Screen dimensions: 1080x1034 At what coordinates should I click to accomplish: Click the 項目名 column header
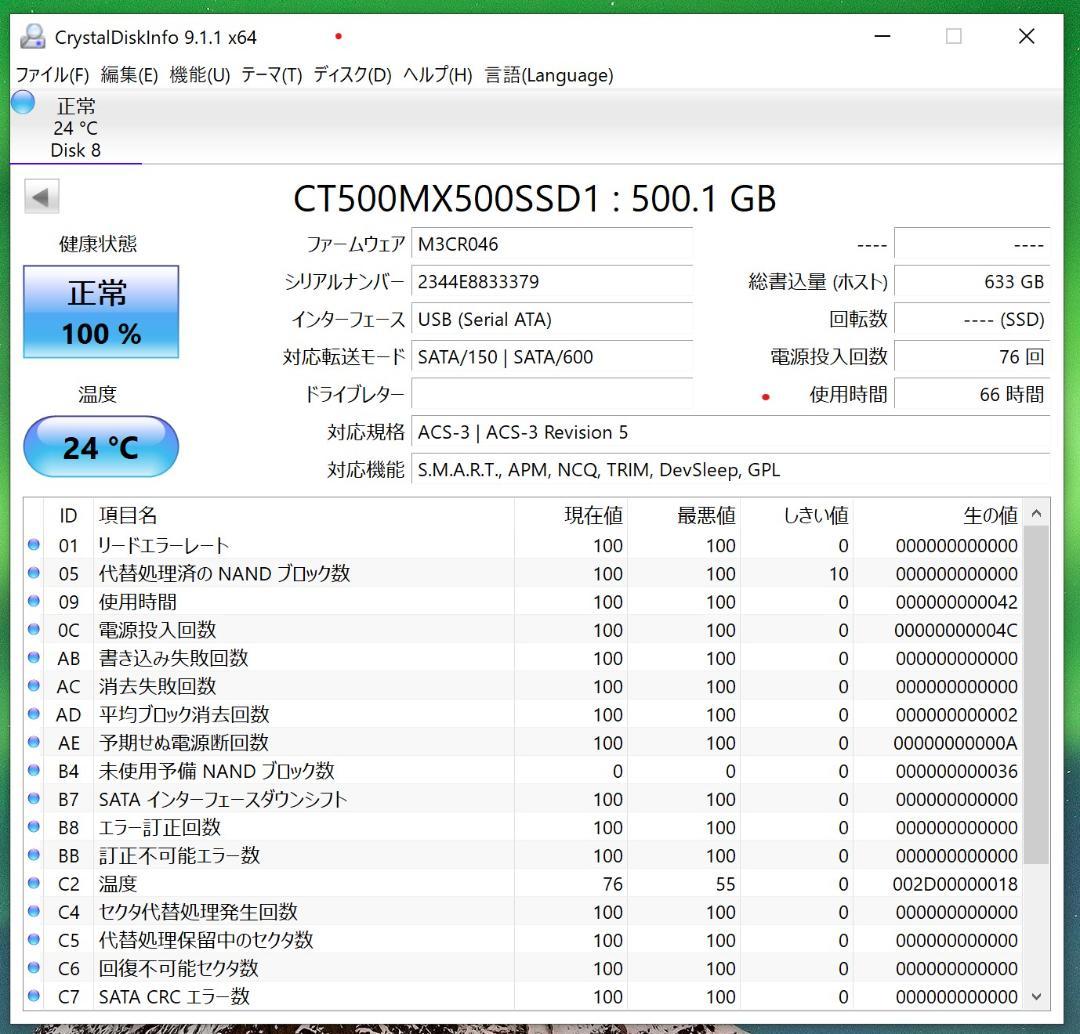[x=303, y=515]
